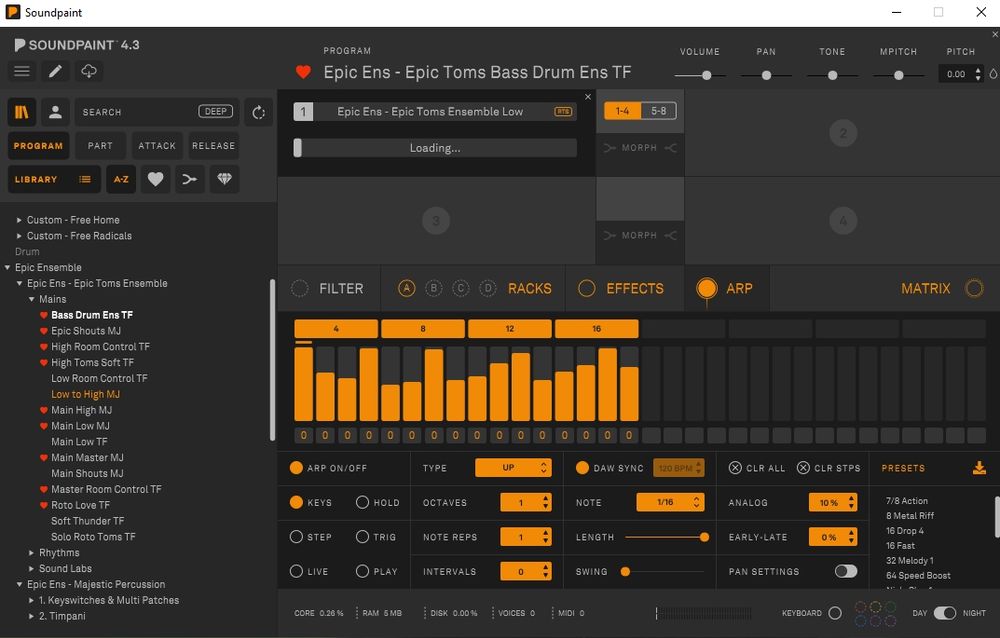Show favorites with the heart filter icon
The width and height of the screenshot is (1000, 638).
[x=156, y=179]
